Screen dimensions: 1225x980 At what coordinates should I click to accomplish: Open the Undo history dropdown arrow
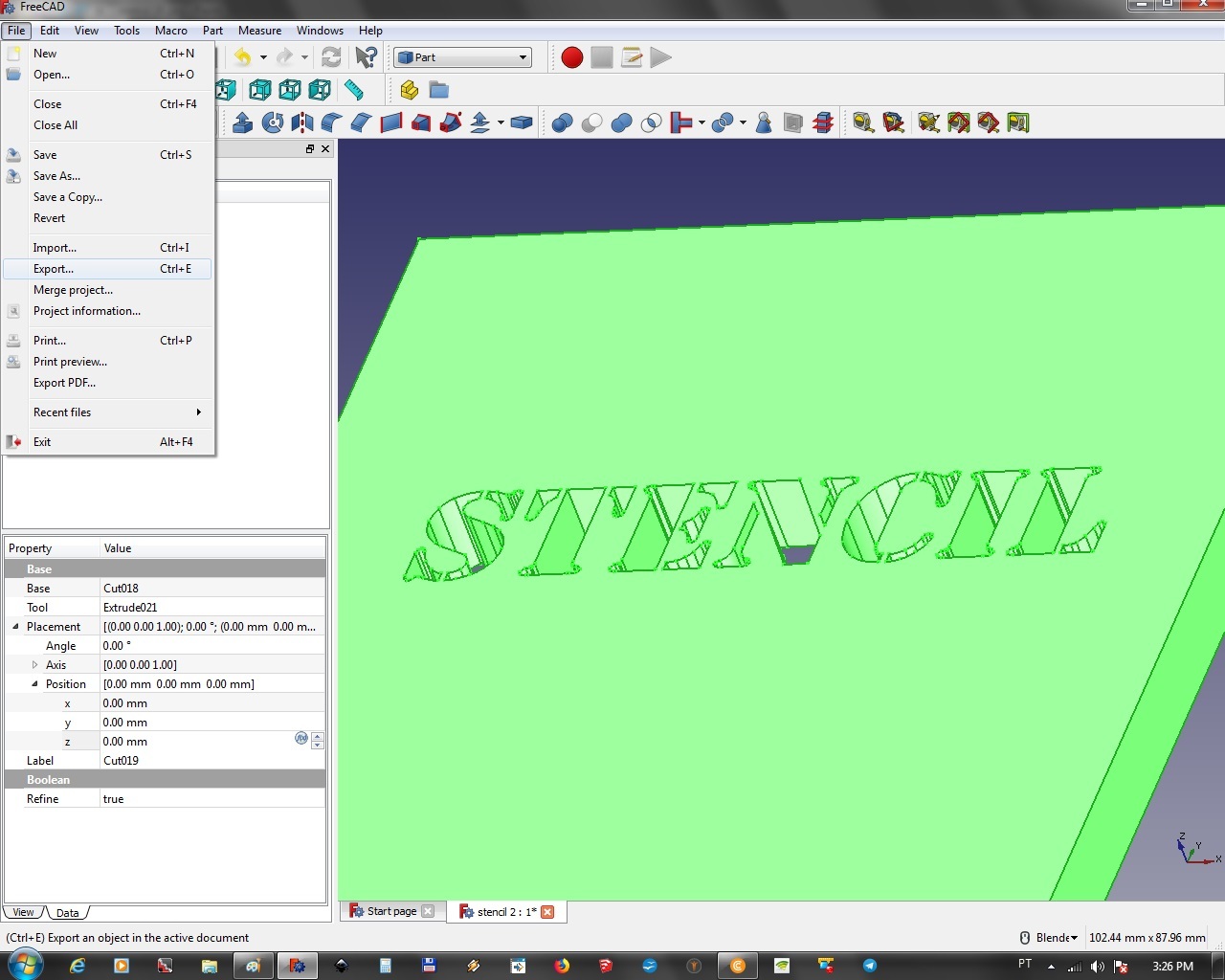tap(263, 57)
